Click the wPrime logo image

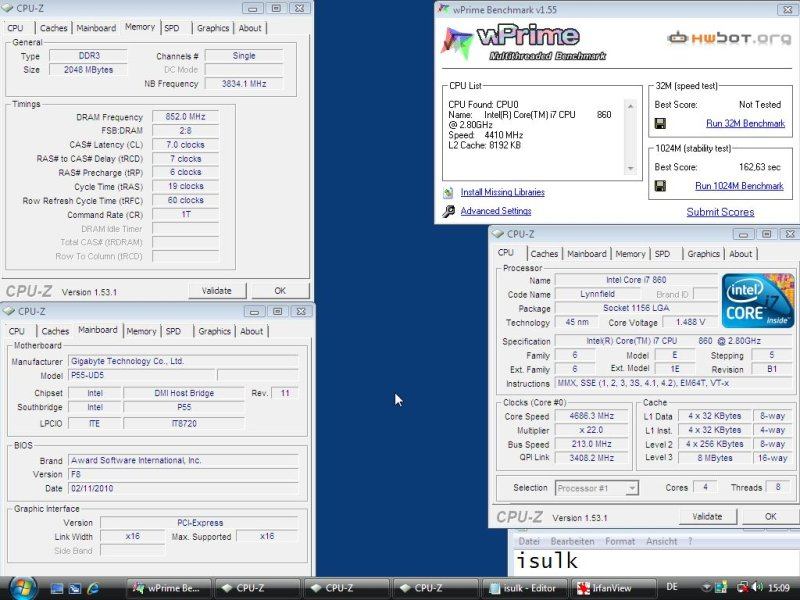524,43
